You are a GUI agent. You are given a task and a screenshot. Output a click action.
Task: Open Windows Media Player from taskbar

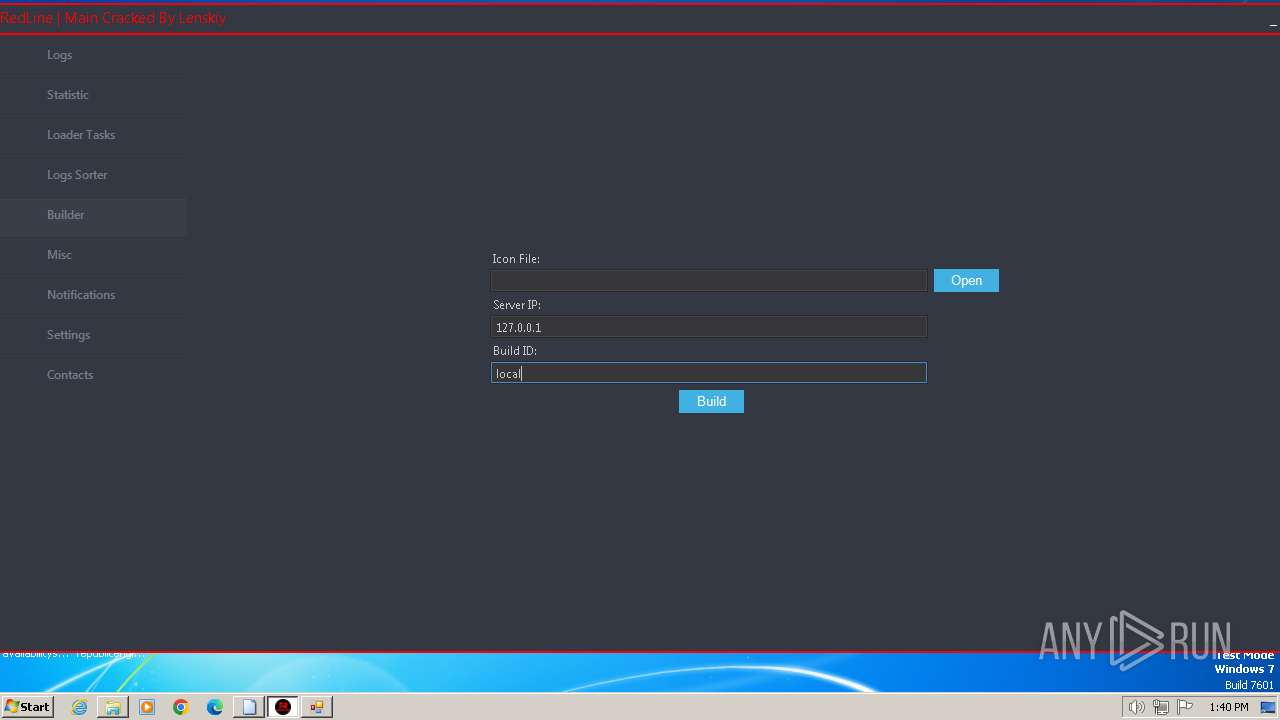coord(147,707)
